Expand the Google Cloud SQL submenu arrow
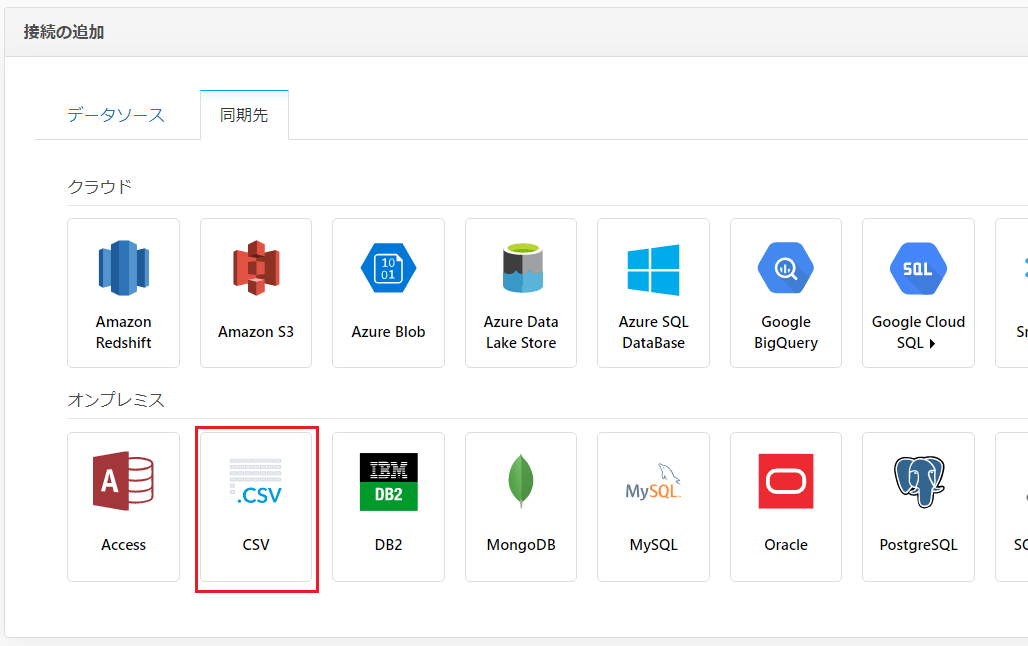This screenshot has width=1028, height=646. (932, 344)
